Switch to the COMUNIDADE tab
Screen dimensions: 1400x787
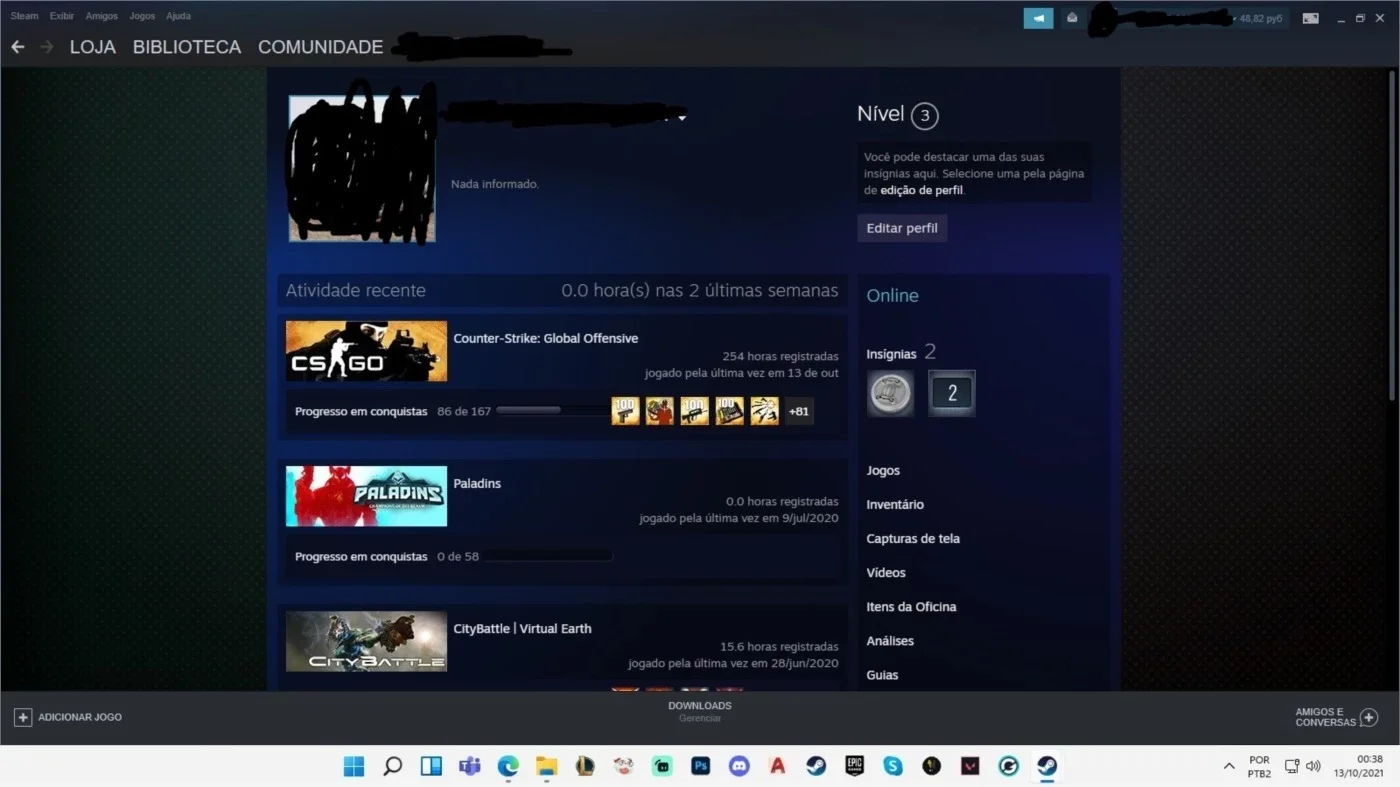point(321,47)
